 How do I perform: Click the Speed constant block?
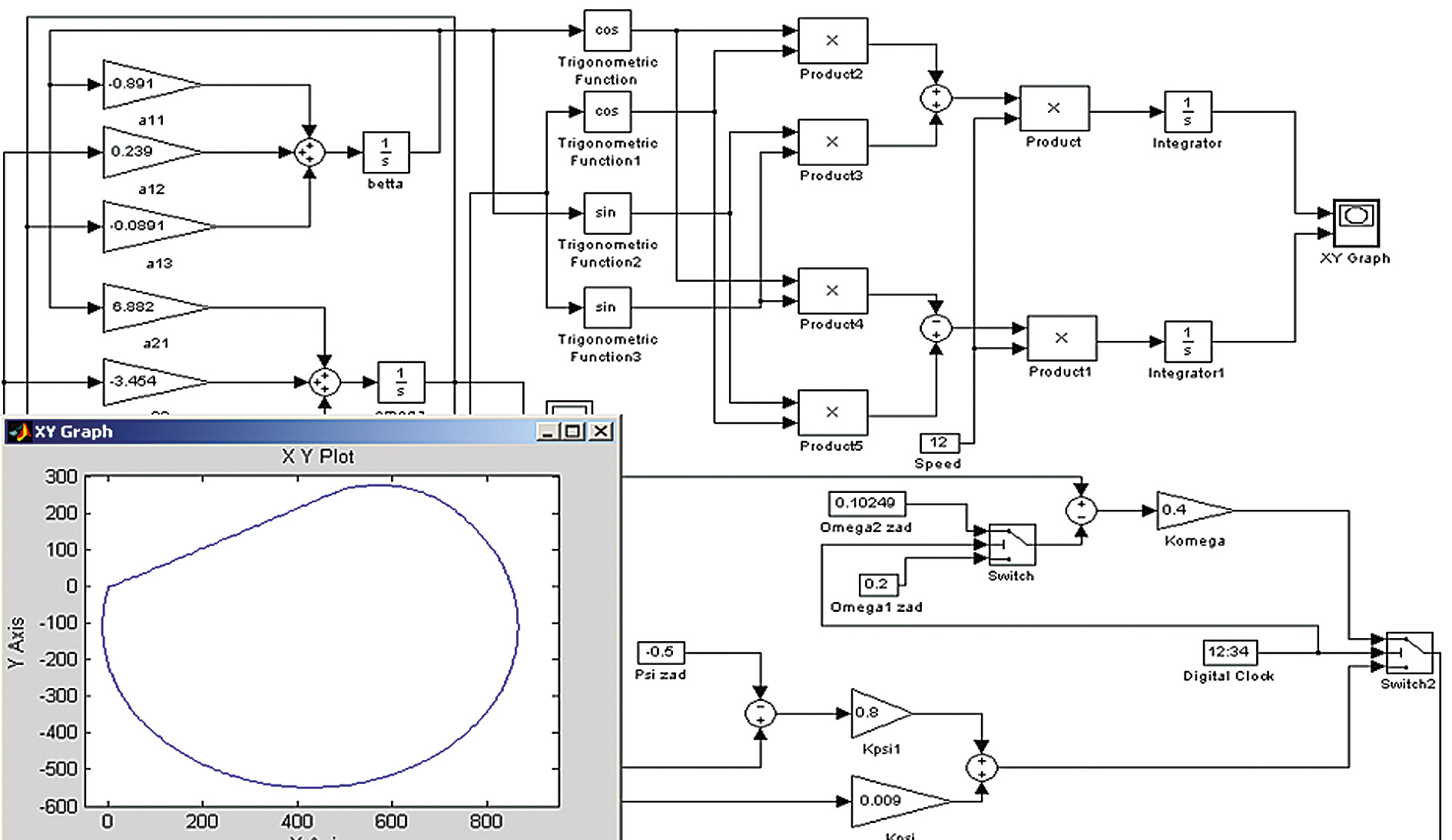939,443
